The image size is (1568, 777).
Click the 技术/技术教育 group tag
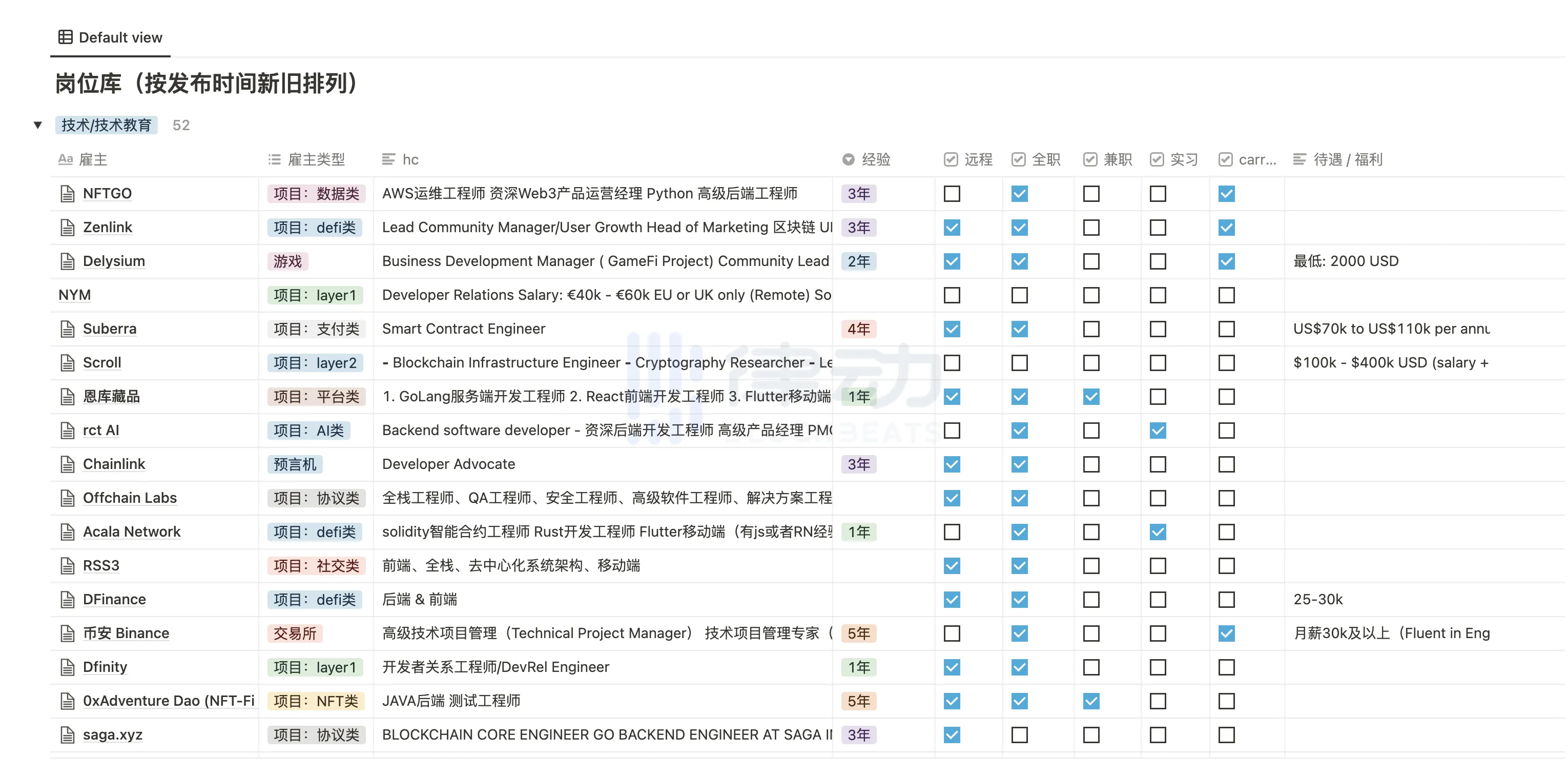[x=107, y=126]
